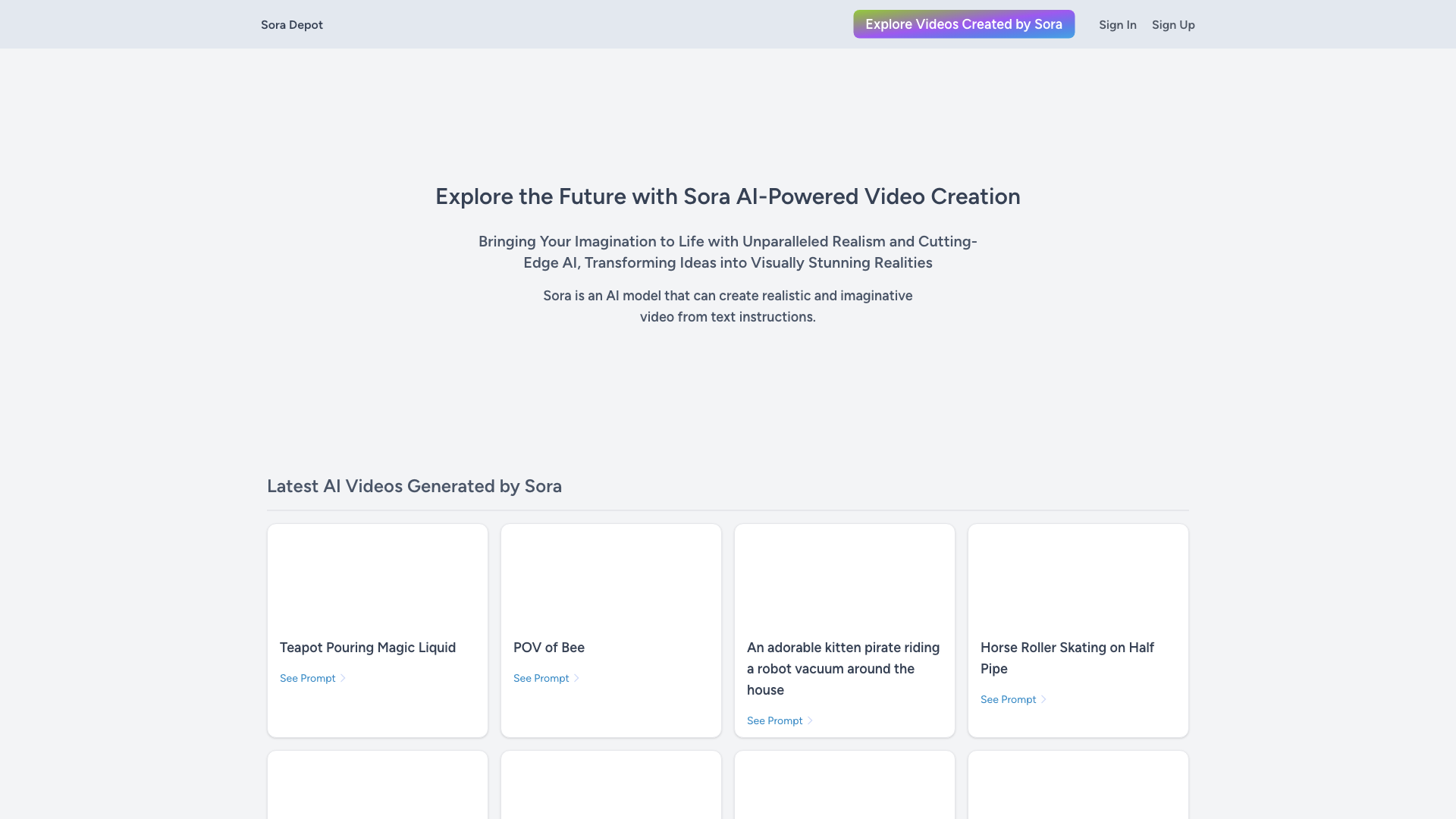Click the Explore Videos Created by Sora button
Image resolution: width=1456 pixels, height=819 pixels.
[x=963, y=24]
